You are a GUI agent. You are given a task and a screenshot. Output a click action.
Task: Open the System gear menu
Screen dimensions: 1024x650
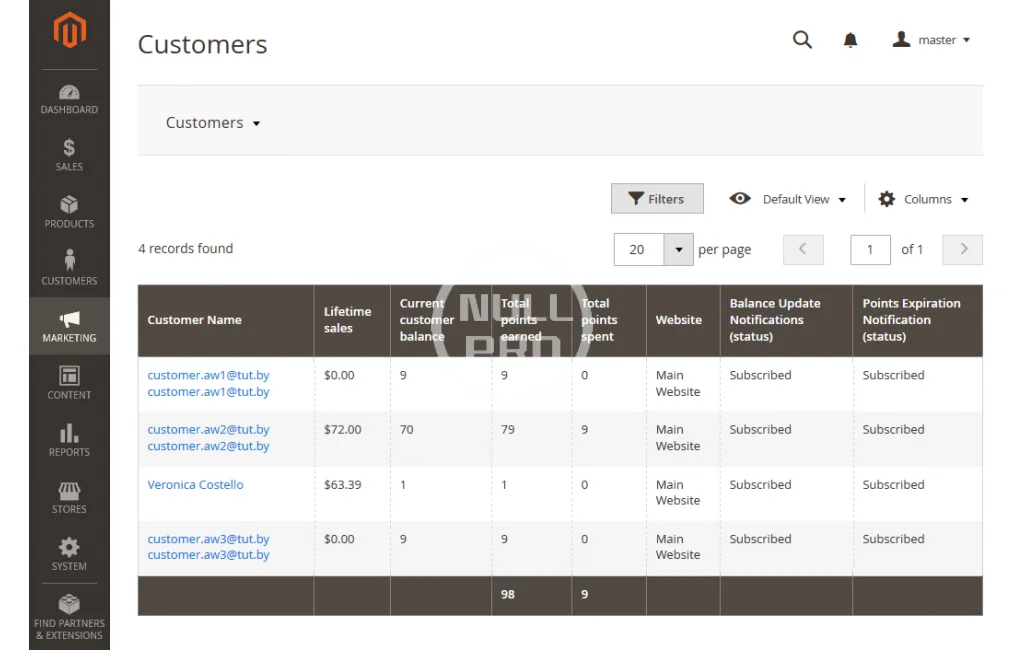[x=69, y=553]
